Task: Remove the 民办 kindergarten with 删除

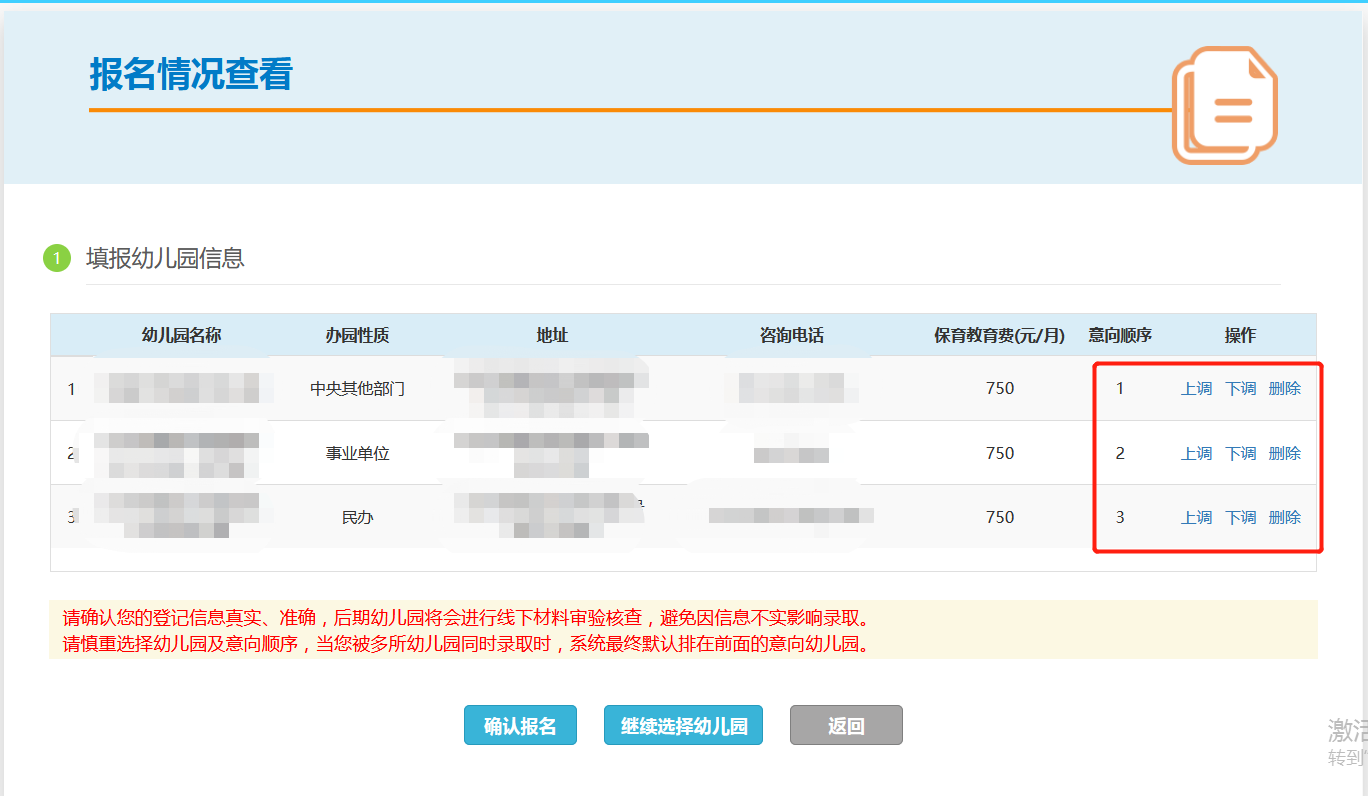Action: point(1285,517)
